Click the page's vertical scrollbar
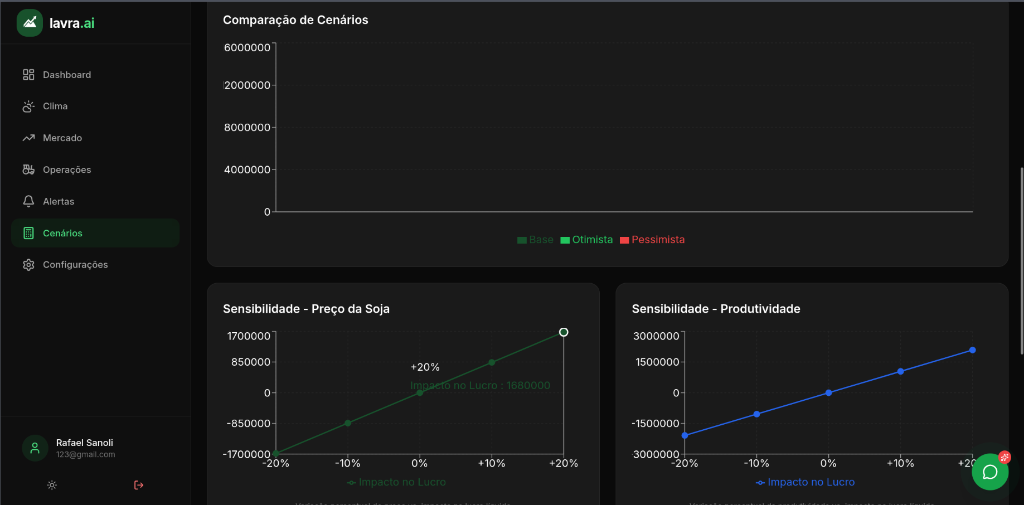 (1020, 260)
